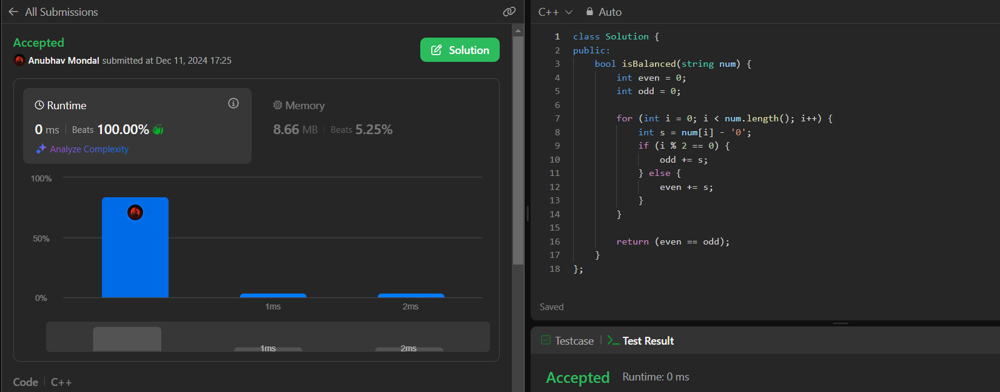Click the for loop code line
The height and width of the screenshot is (392, 1000).
click(725, 119)
